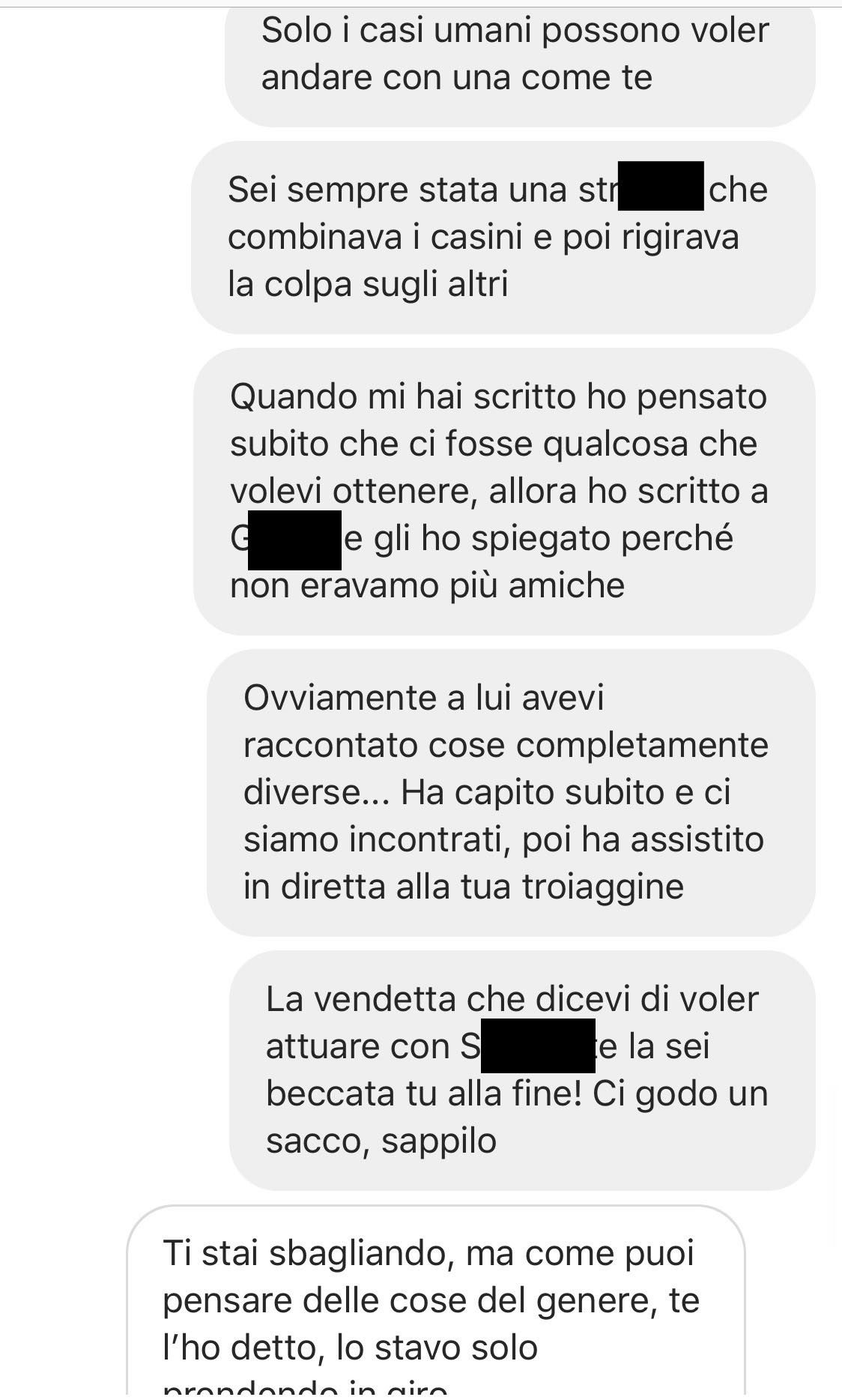Click the black redacted name after "scritto a"
Viewport: 842px width, 1400px height.
coord(294,540)
